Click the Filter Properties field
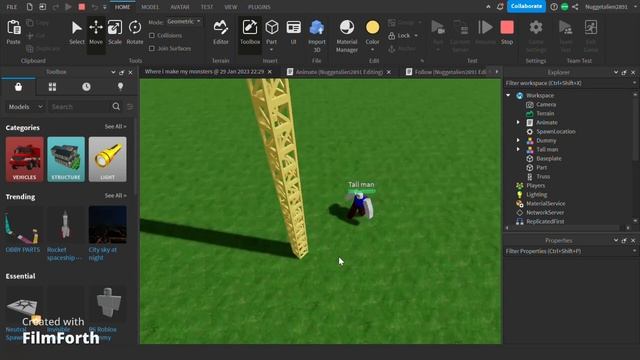Image resolution: width=640 pixels, height=360 pixels. (569, 251)
